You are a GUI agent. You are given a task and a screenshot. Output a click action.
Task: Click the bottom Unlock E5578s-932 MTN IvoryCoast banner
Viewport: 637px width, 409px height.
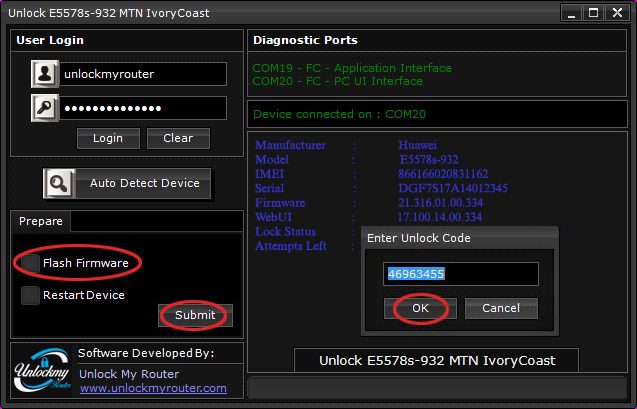(437, 360)
